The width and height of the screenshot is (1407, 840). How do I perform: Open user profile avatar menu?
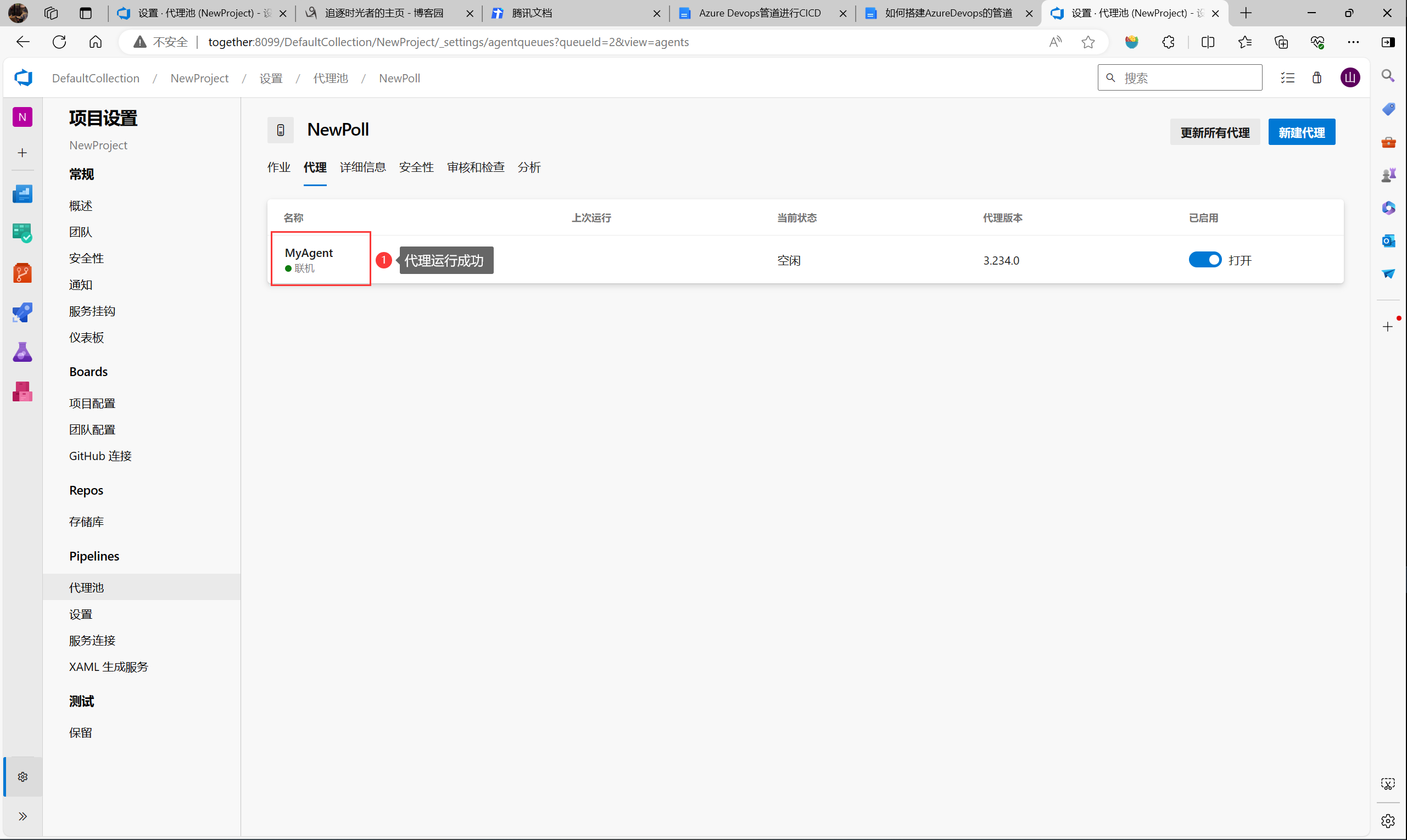[x=1350, y=78]
